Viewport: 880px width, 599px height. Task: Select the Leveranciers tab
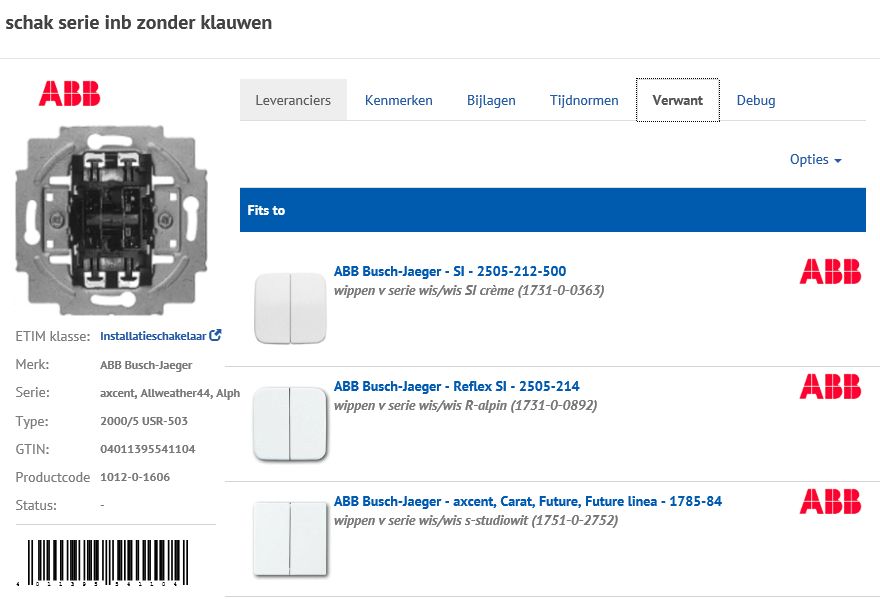click(293, 100)
